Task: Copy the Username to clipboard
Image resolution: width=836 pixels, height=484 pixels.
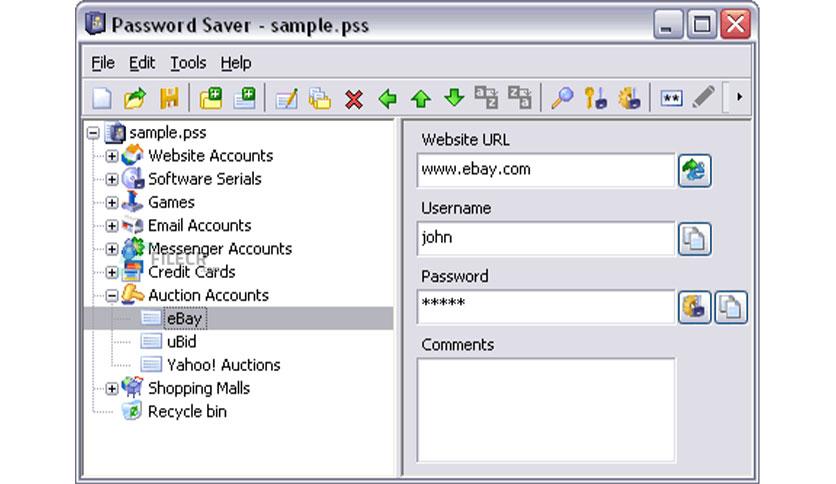Action: pyautogui.click(x=695, y=239)
